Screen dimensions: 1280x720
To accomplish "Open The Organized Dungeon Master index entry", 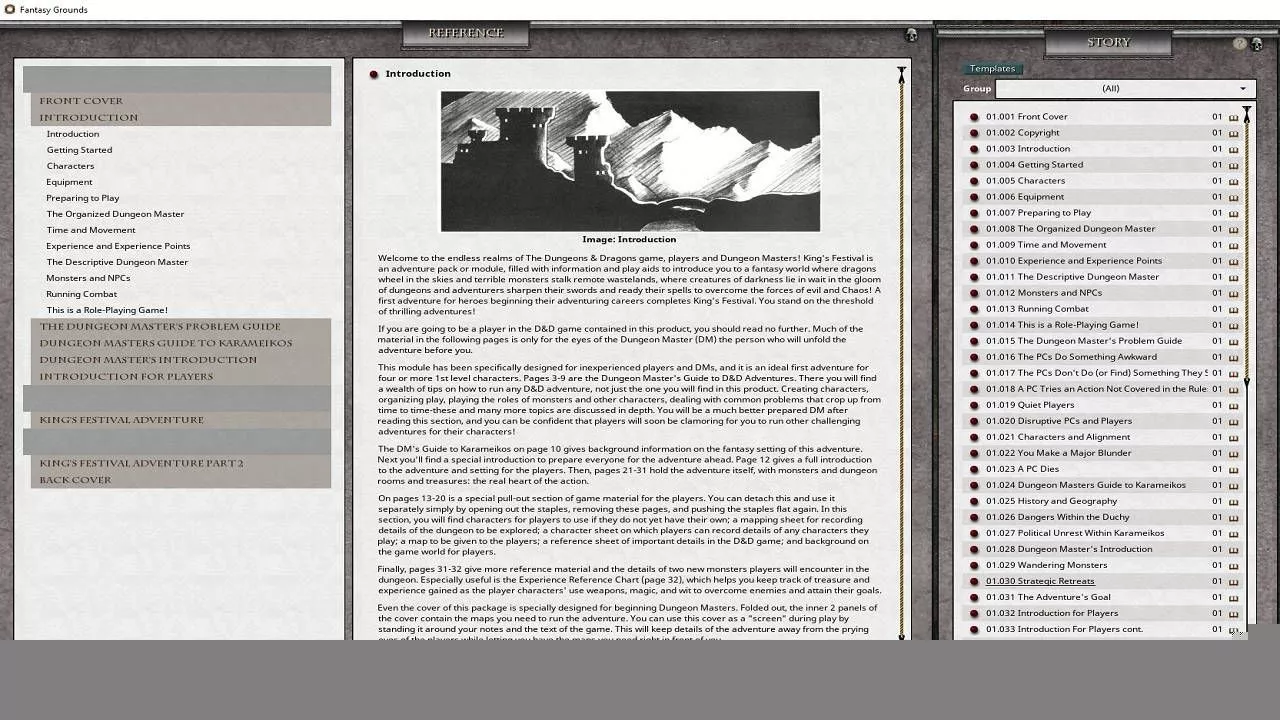I will [115, 214].
